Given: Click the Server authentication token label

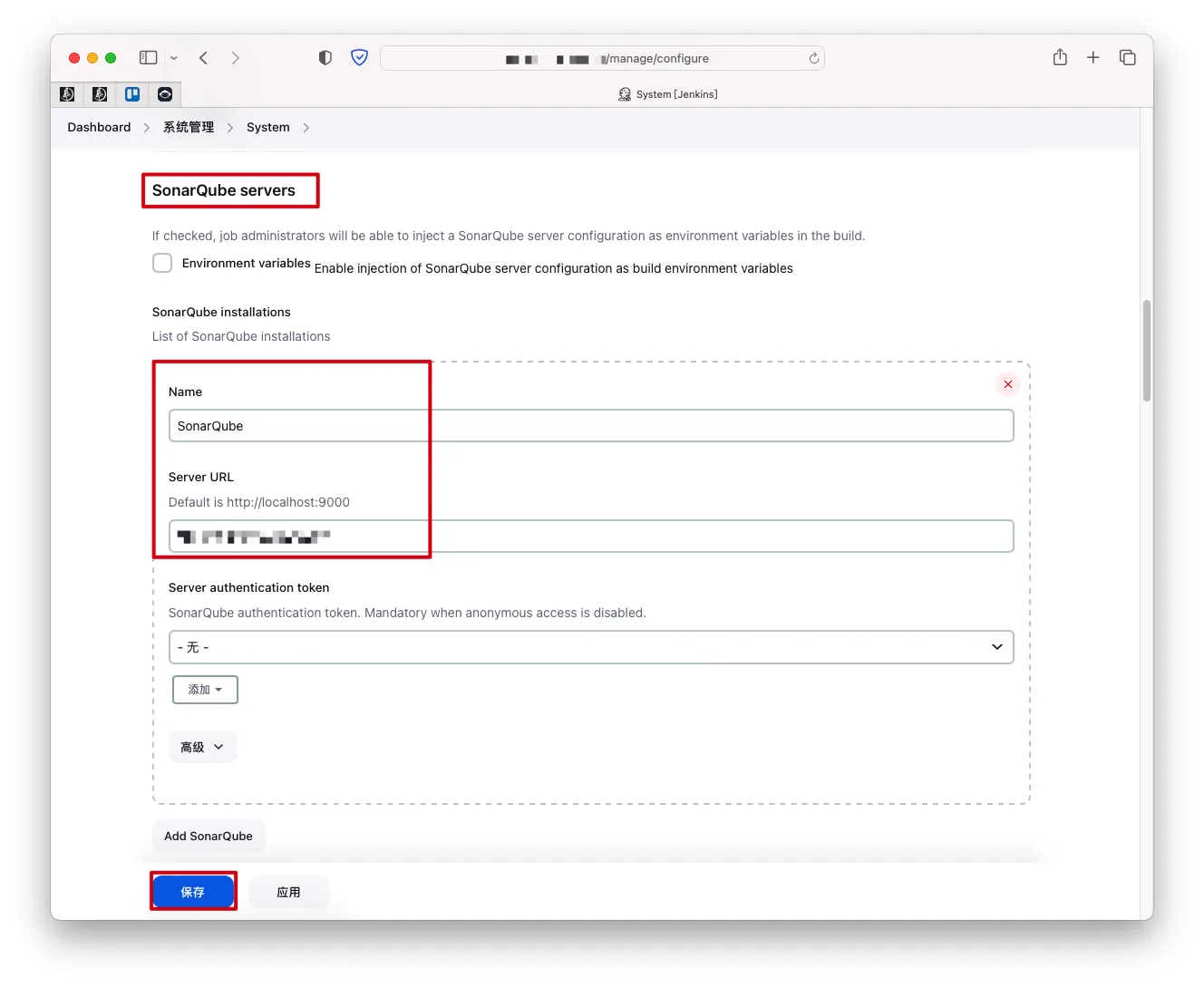Looking at the screenshot, I should 249,587.
